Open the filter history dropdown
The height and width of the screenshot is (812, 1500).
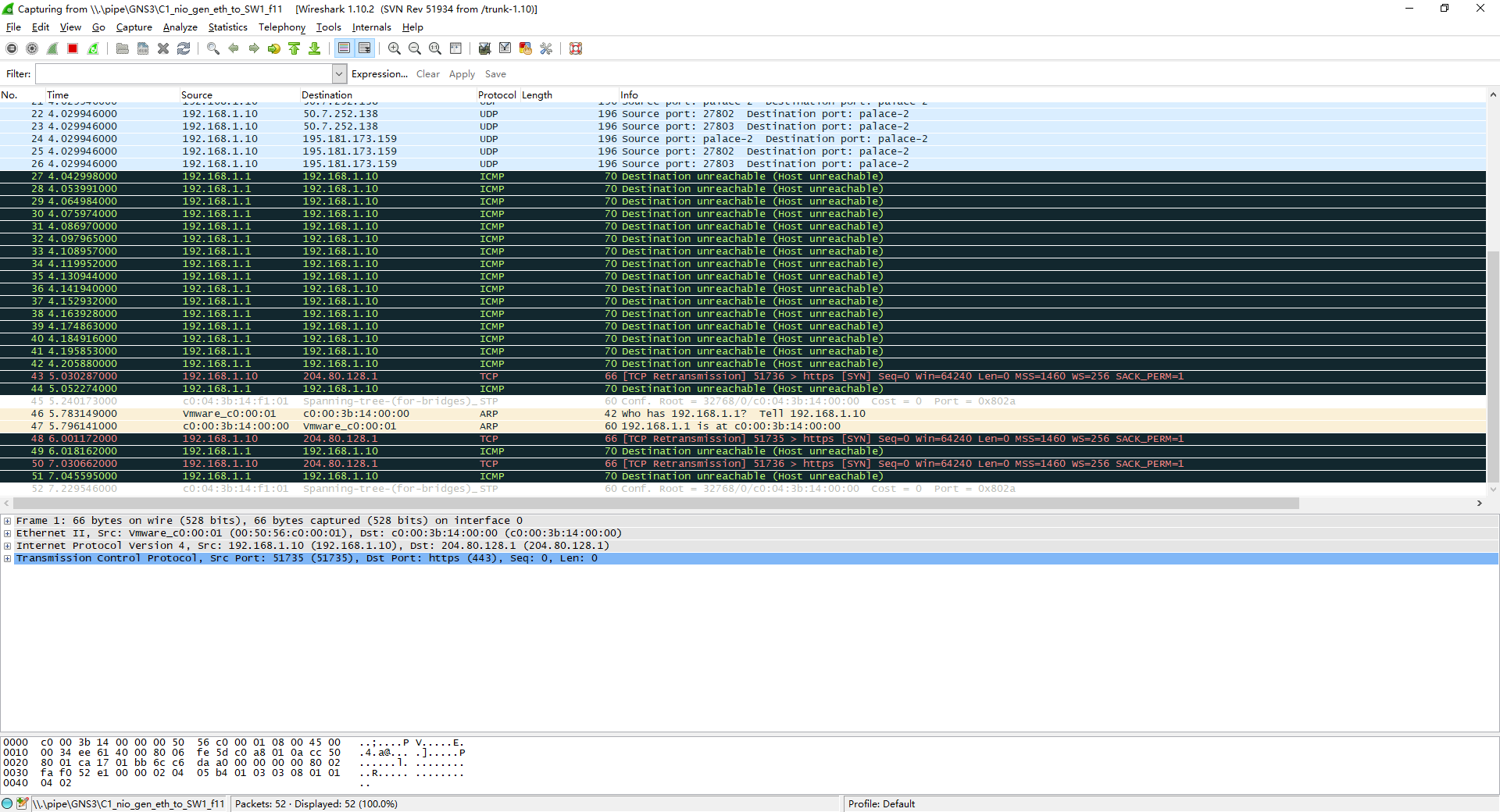339,74
